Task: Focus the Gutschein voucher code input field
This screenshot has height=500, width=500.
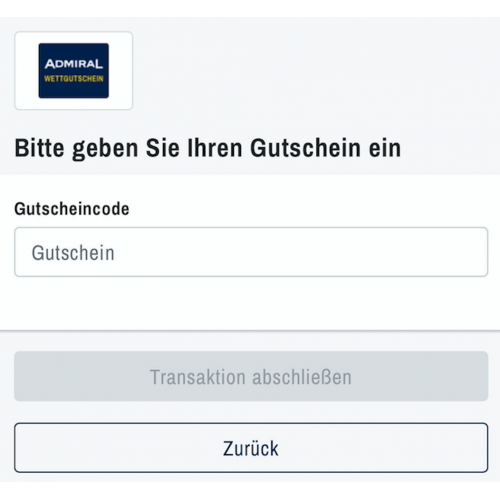Action: (x=251, y=252)
